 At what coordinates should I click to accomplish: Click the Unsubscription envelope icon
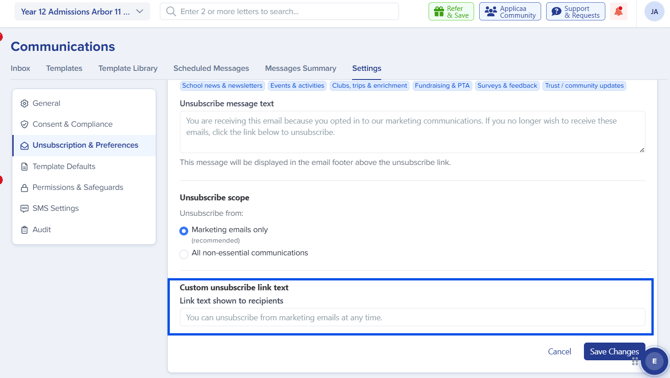click(24, 146)
